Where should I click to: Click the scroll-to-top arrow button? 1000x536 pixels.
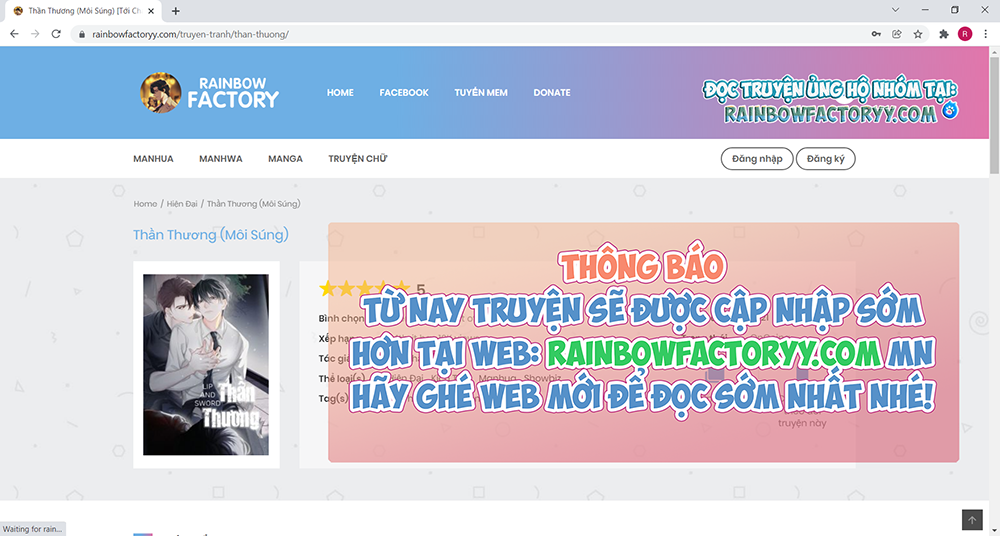coord(972,520)
